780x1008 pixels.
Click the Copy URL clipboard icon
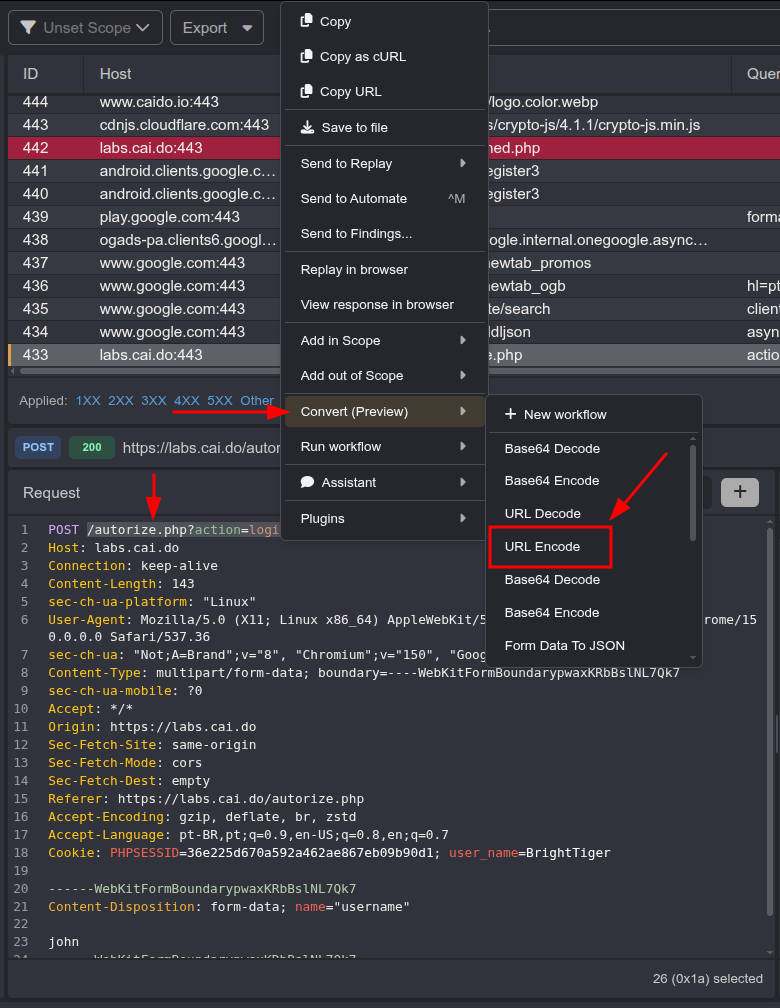[x=307, y=91]
